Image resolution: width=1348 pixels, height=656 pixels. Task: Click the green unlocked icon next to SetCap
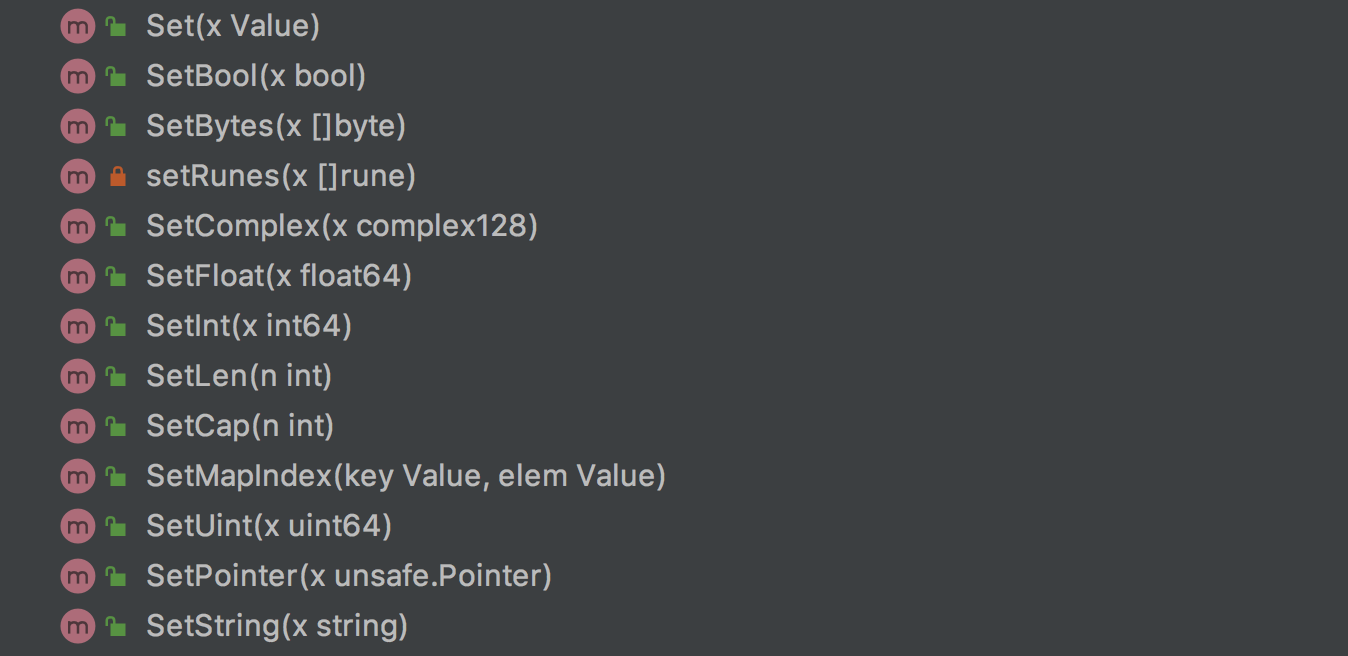(x=117, y=427)
